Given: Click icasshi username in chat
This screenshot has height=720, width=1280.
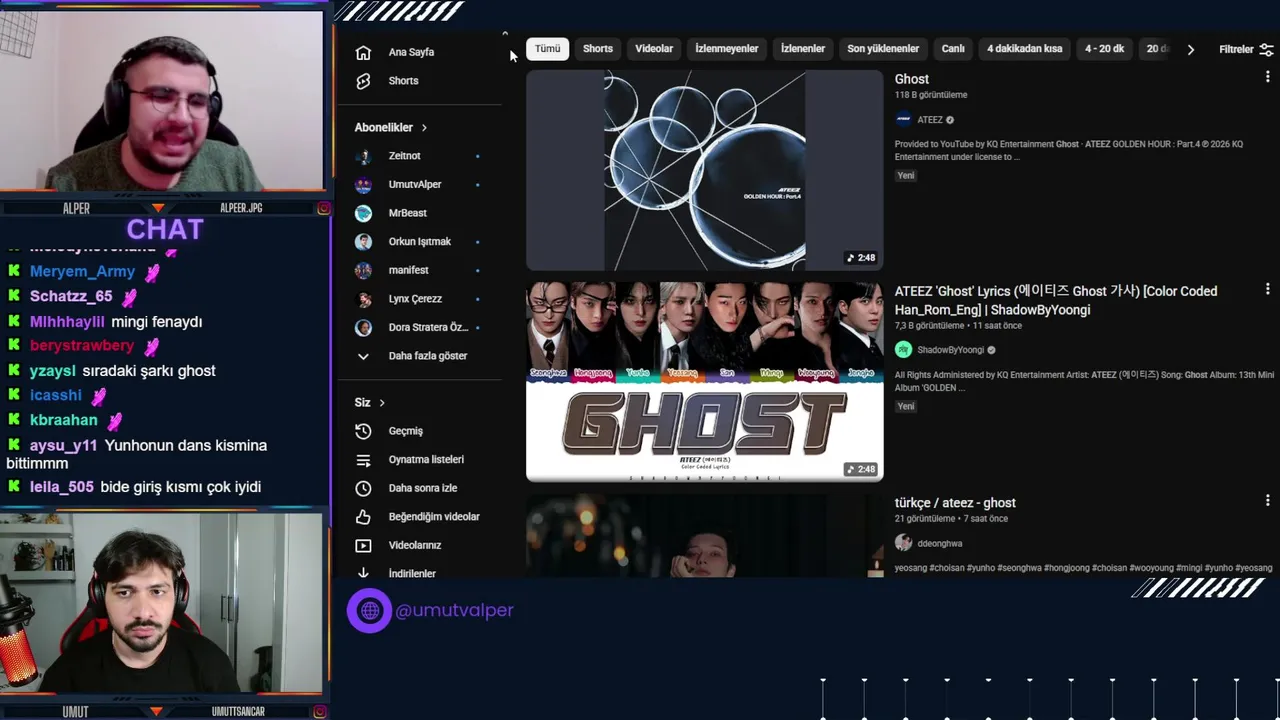Looking at the screenshot, I should click(x=56, y=395).
